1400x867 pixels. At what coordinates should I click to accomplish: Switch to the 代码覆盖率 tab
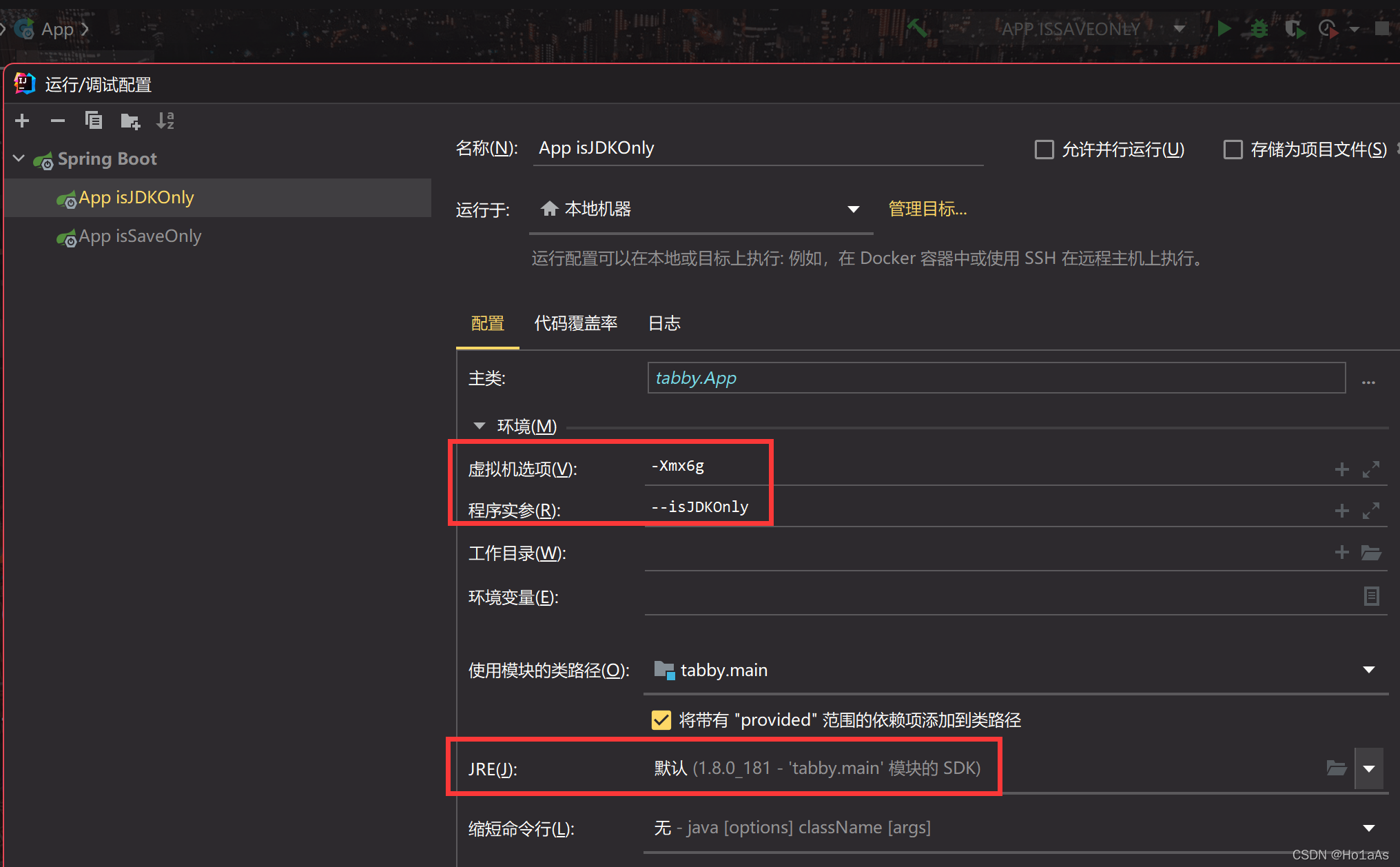(576, 323)
